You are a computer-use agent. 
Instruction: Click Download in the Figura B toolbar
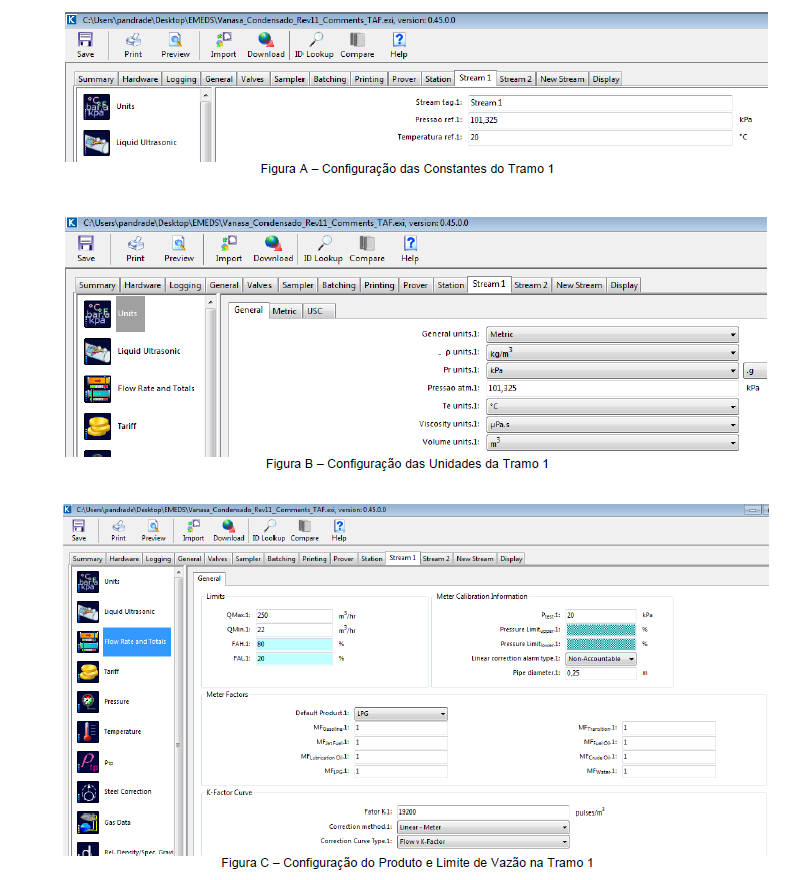click(273, 249)
